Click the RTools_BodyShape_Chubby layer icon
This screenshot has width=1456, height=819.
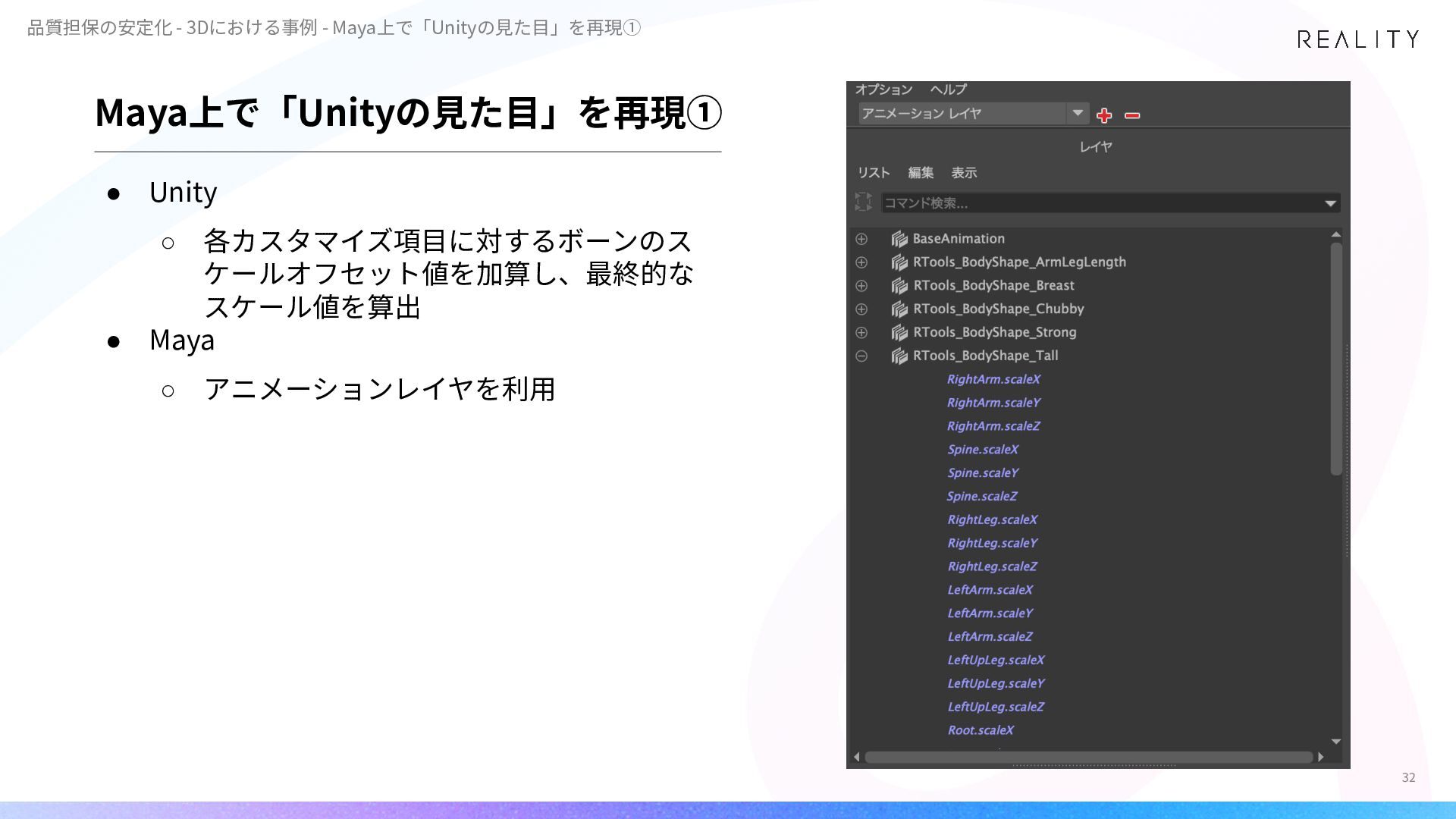(x=899, y=309)
